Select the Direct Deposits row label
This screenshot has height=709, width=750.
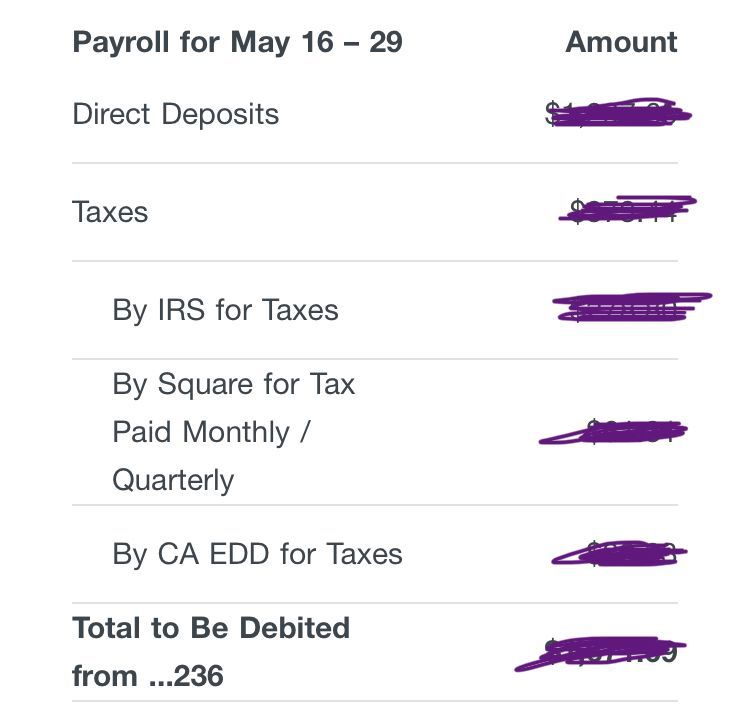pos(176,114)
